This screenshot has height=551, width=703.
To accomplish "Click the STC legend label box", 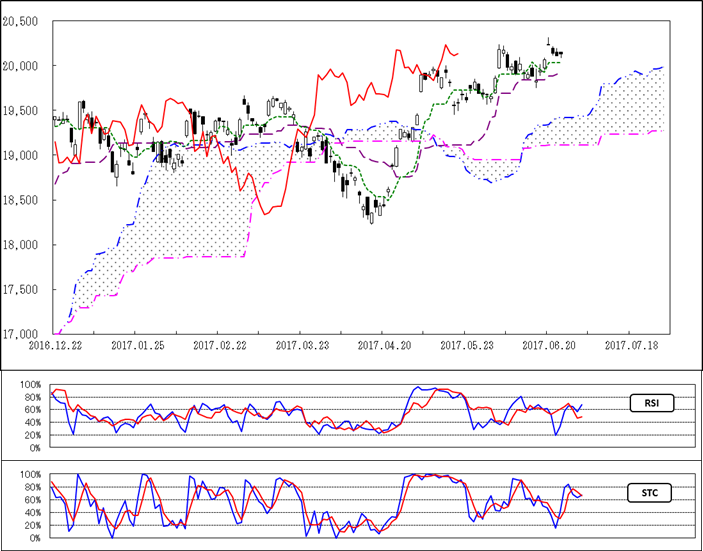I will [x=651, y=493].
